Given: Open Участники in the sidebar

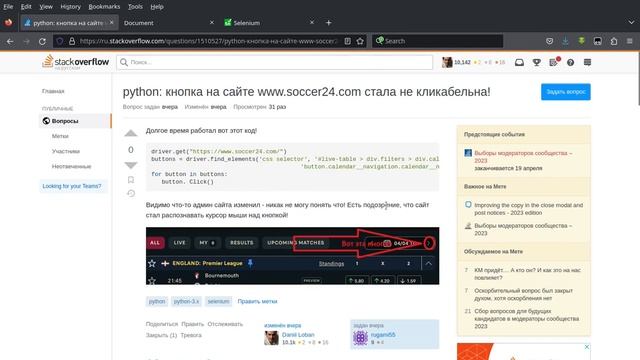Looking at the screenshot, I should 66,151.
